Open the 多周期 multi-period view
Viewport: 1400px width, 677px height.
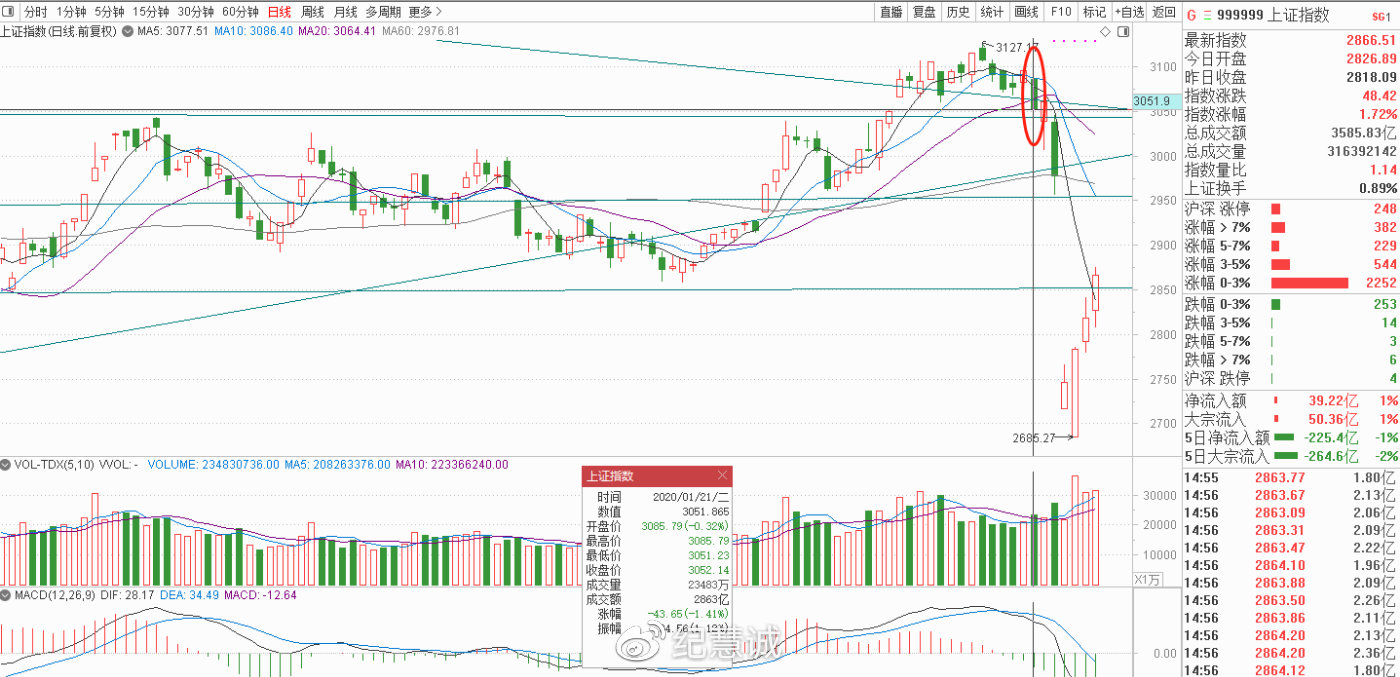[x=382, y=12]
